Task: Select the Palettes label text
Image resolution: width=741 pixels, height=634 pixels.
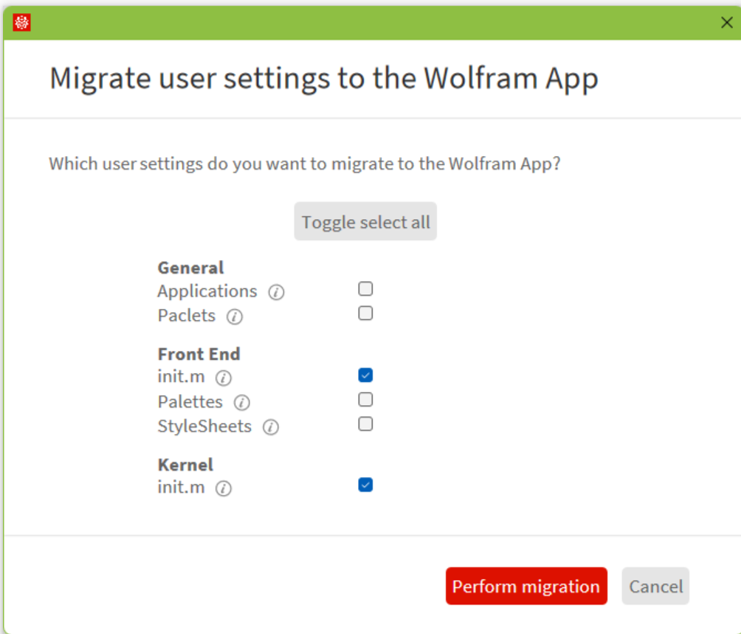Action: [x=190, y=402]
